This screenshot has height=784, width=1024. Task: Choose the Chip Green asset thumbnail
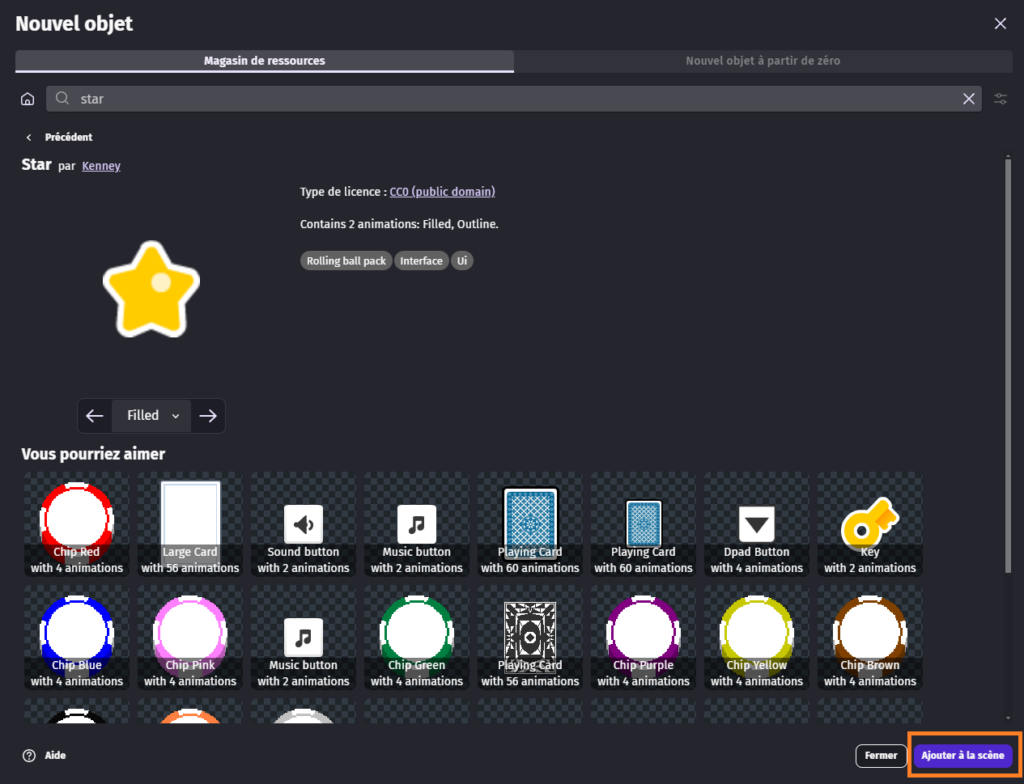coord(416,639)
